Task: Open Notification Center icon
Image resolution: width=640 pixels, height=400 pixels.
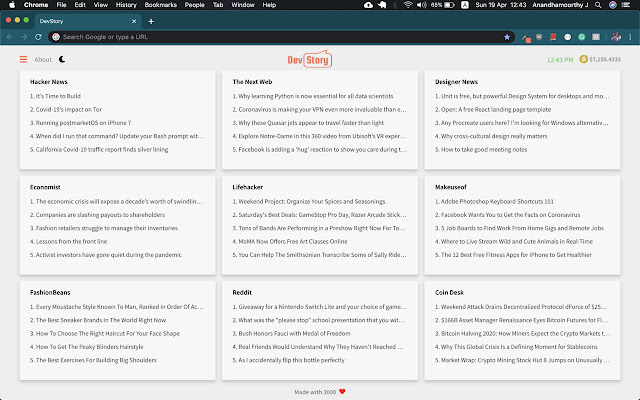Action: coord(626,5)
